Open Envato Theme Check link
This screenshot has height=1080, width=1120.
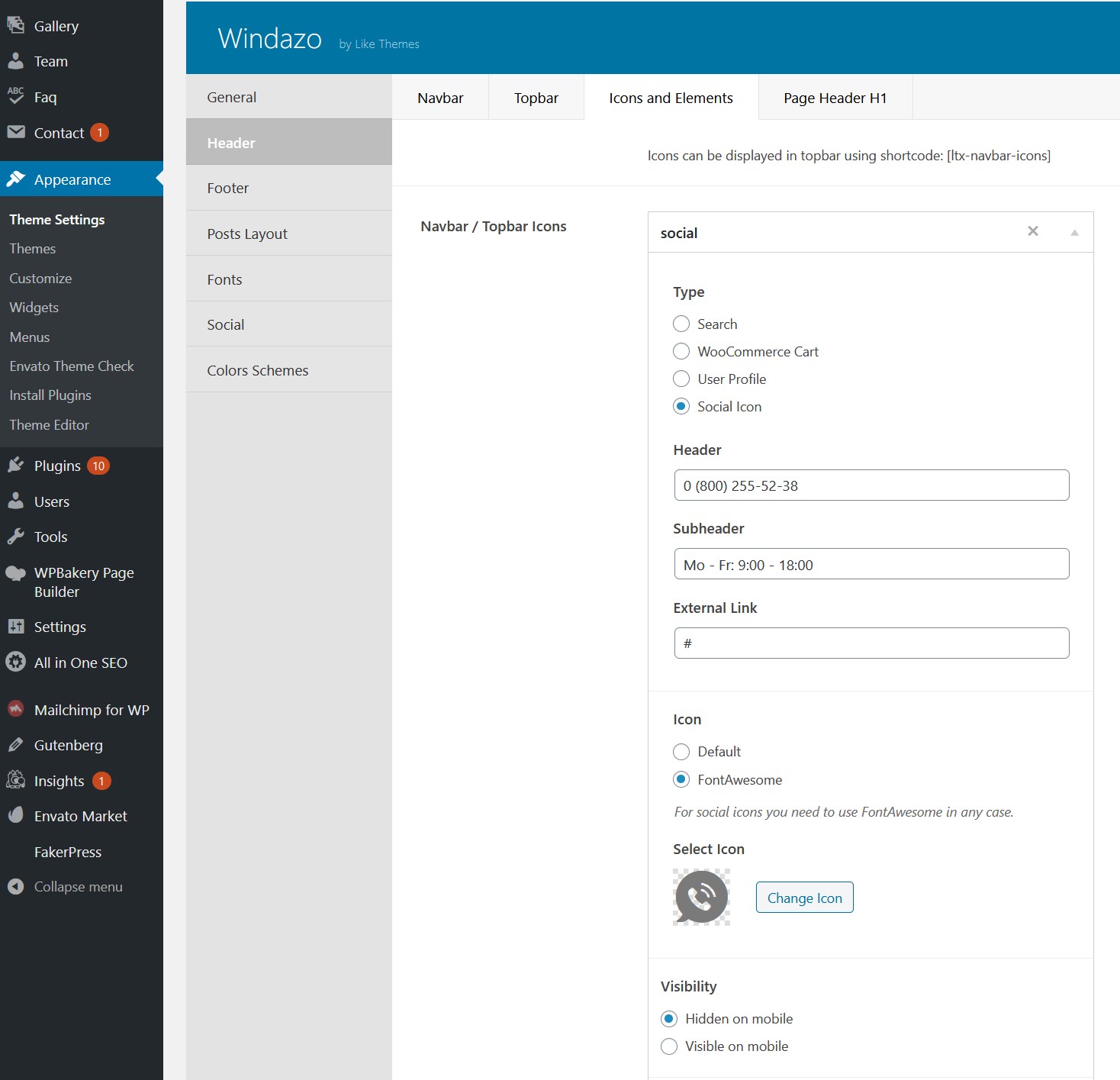72,366
